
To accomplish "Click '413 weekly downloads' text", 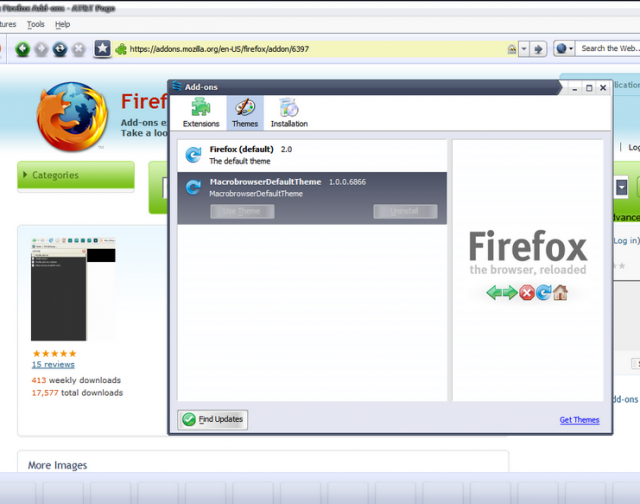I will click(76, 380).
